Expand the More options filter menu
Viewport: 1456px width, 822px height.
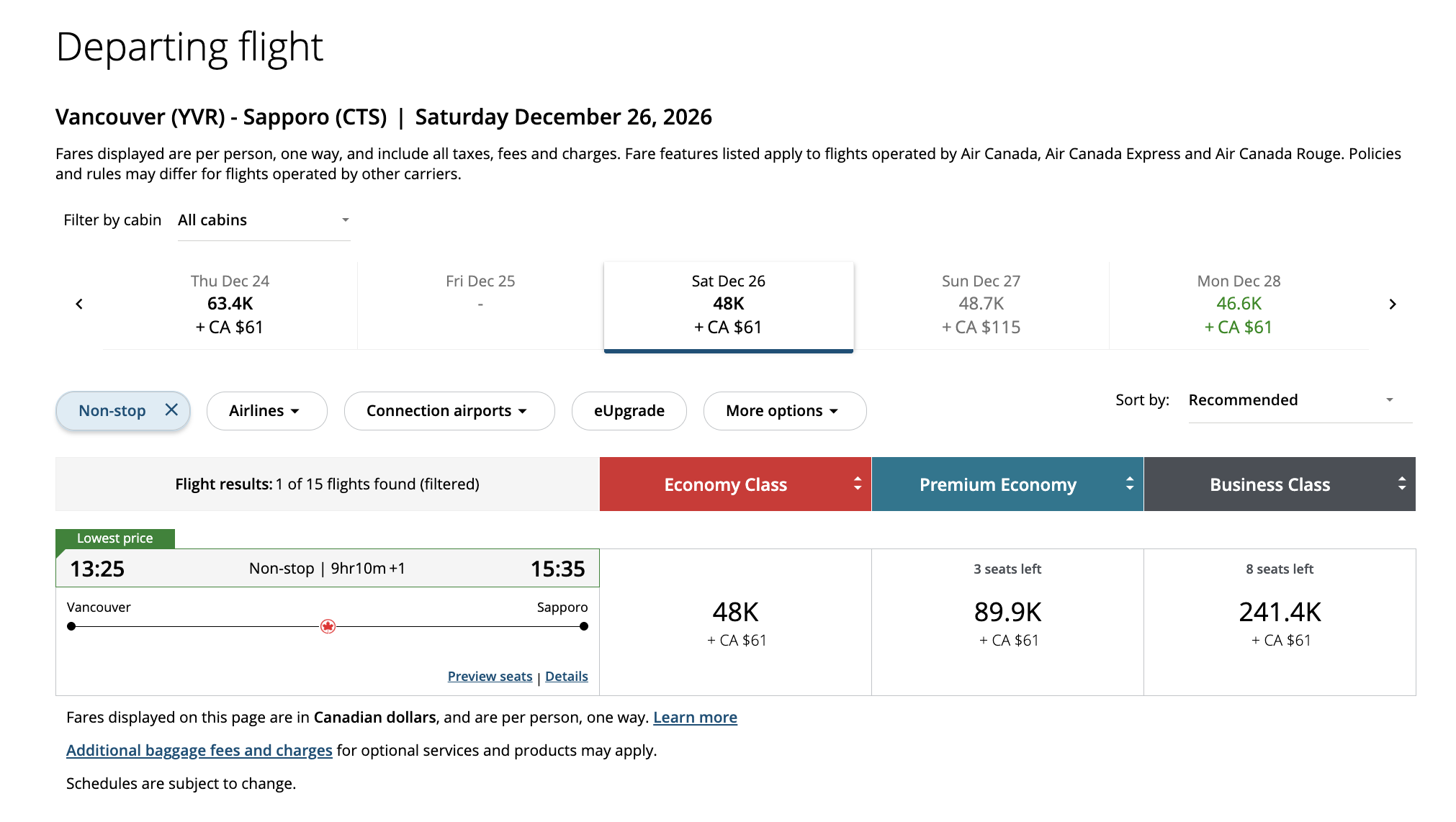click(x=784, y=410)
